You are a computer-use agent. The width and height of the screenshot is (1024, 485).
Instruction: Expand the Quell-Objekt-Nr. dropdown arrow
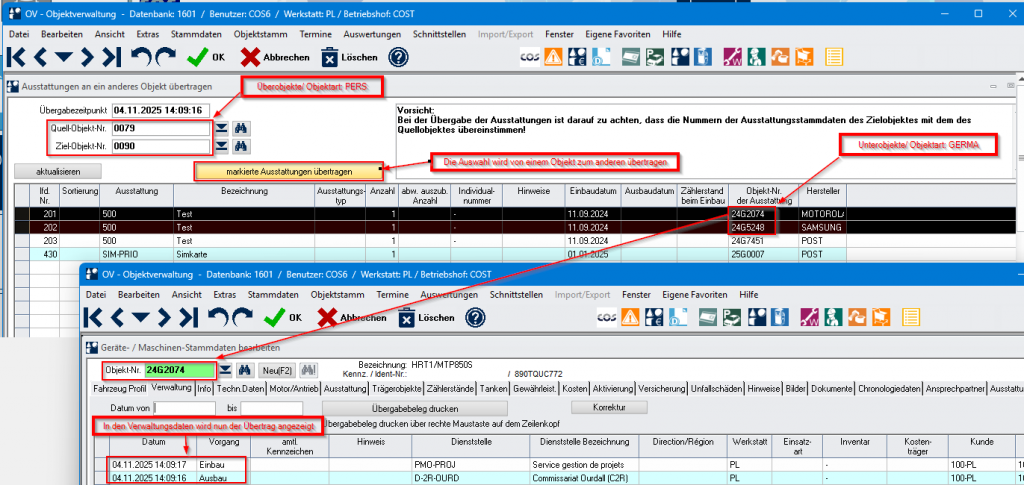point(221,128)
